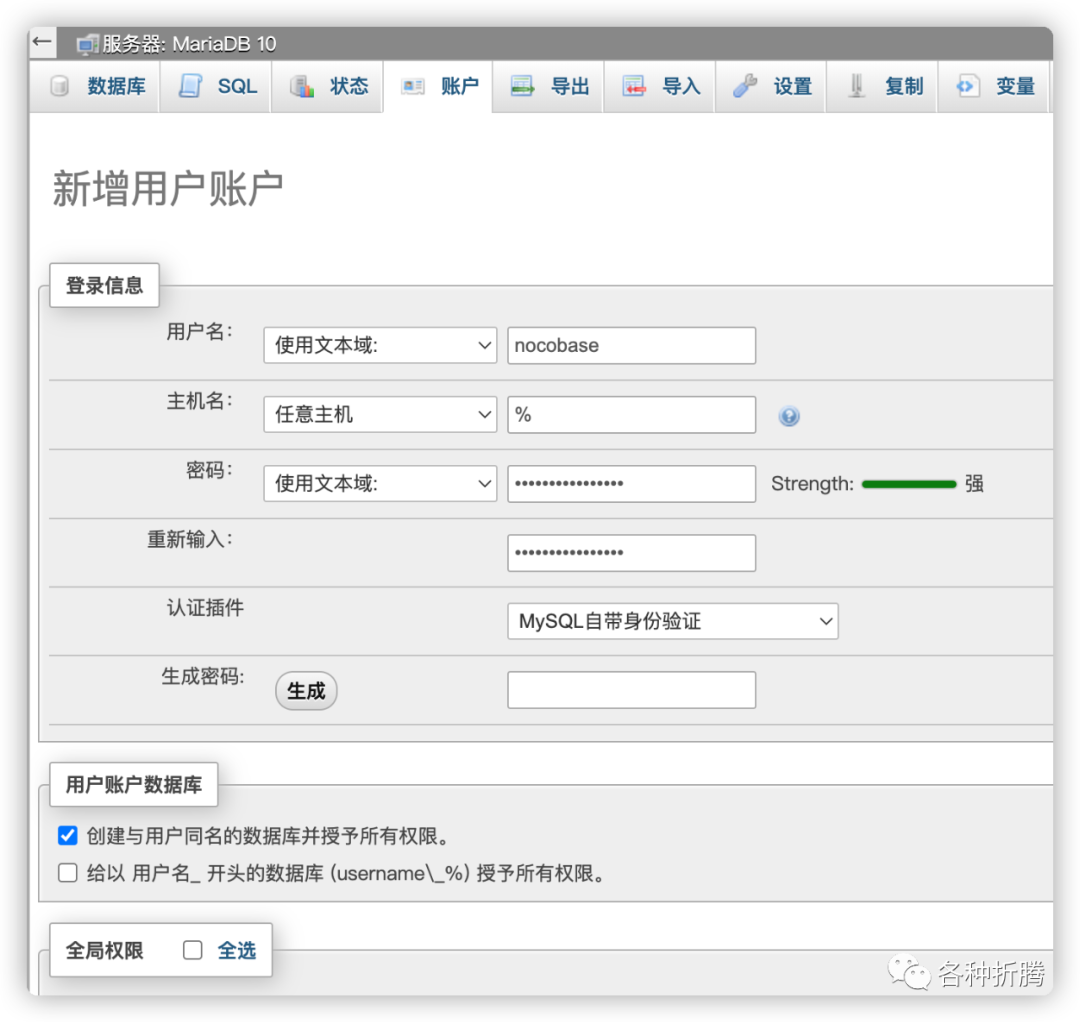Image resolution: width=1080 pixels, height=1022 pixels.
Task: Click the 服务器: MariaDB 10 breadcrumb link
Action: click(189, 44)
